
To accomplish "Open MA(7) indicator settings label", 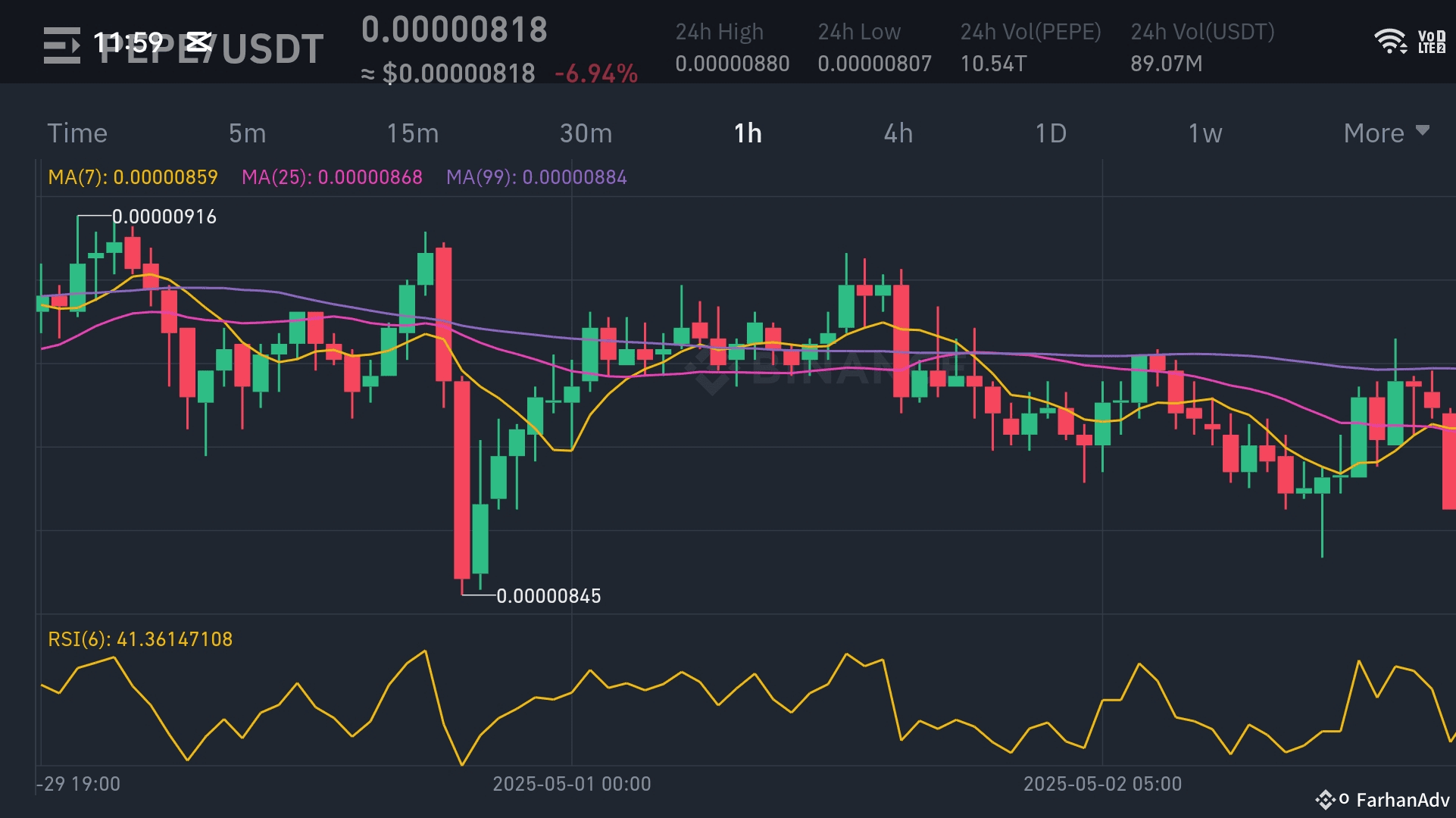I will click(133, 177).
